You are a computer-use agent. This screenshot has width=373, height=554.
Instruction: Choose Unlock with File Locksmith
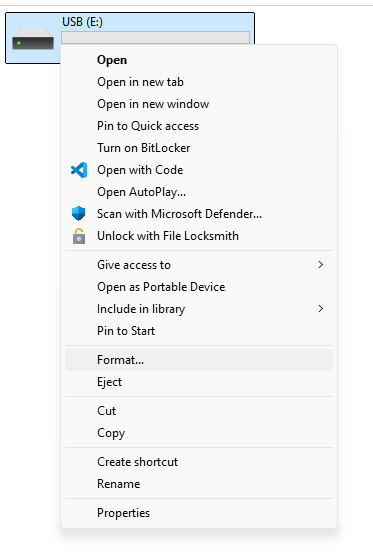pyautogui.click(x=199, y=236)
